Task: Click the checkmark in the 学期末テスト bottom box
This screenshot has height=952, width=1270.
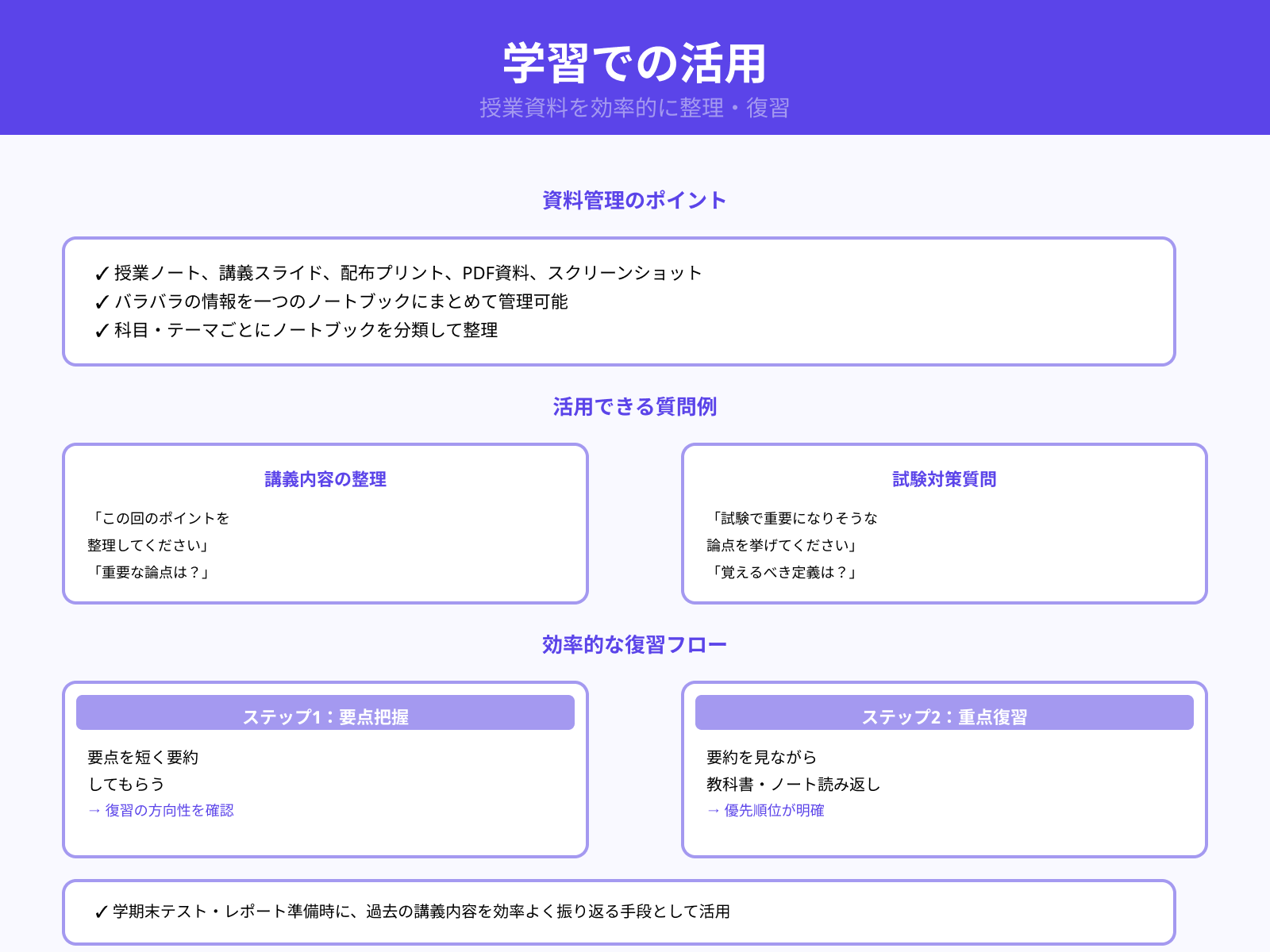Action: (100, 912)
